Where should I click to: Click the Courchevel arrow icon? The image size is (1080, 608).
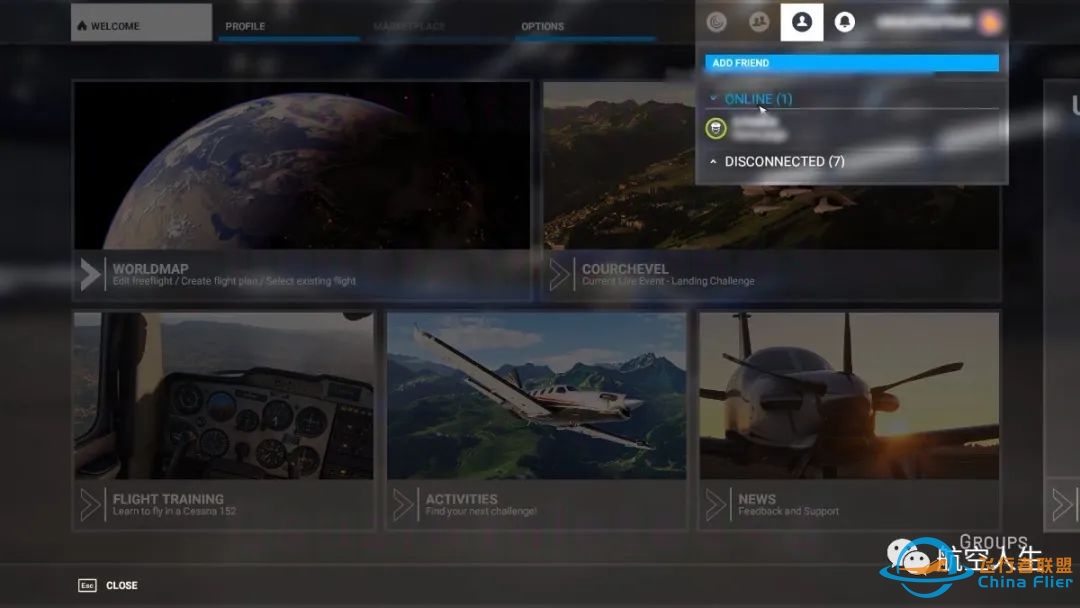click(559, 275)
